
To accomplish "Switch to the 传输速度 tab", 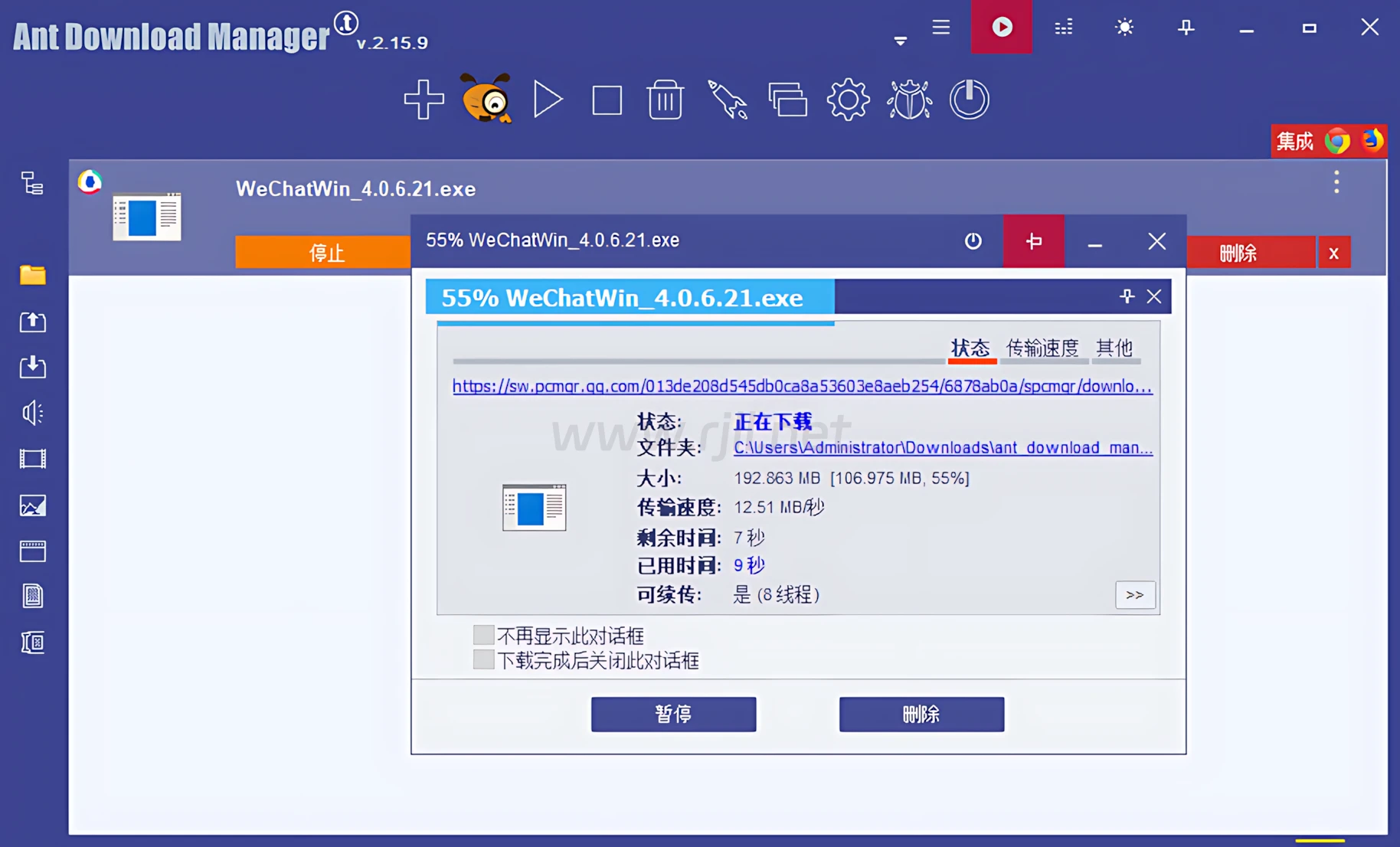I will click(1042, 348).
